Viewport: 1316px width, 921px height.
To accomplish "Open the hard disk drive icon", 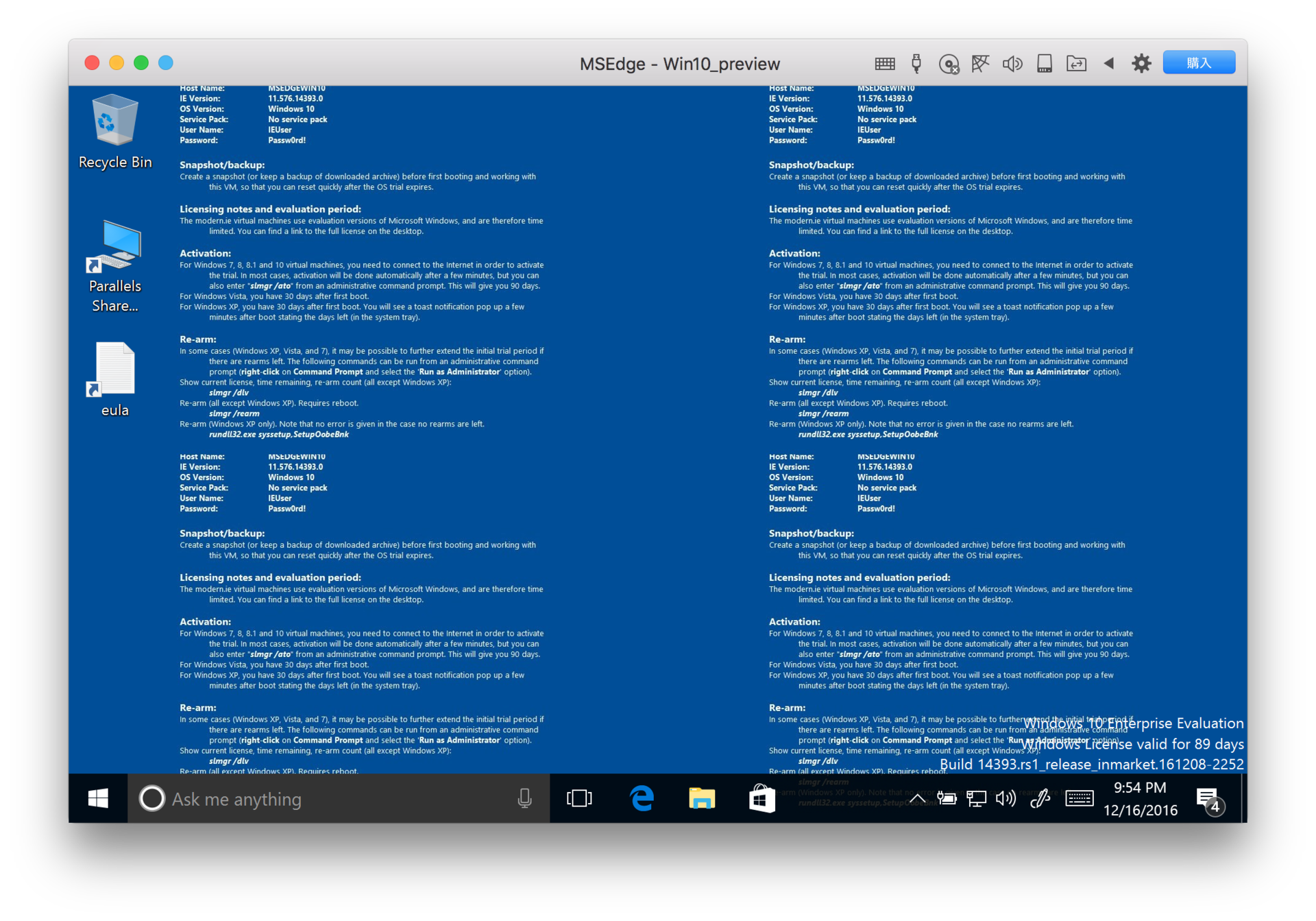I will click(1045, 64).
